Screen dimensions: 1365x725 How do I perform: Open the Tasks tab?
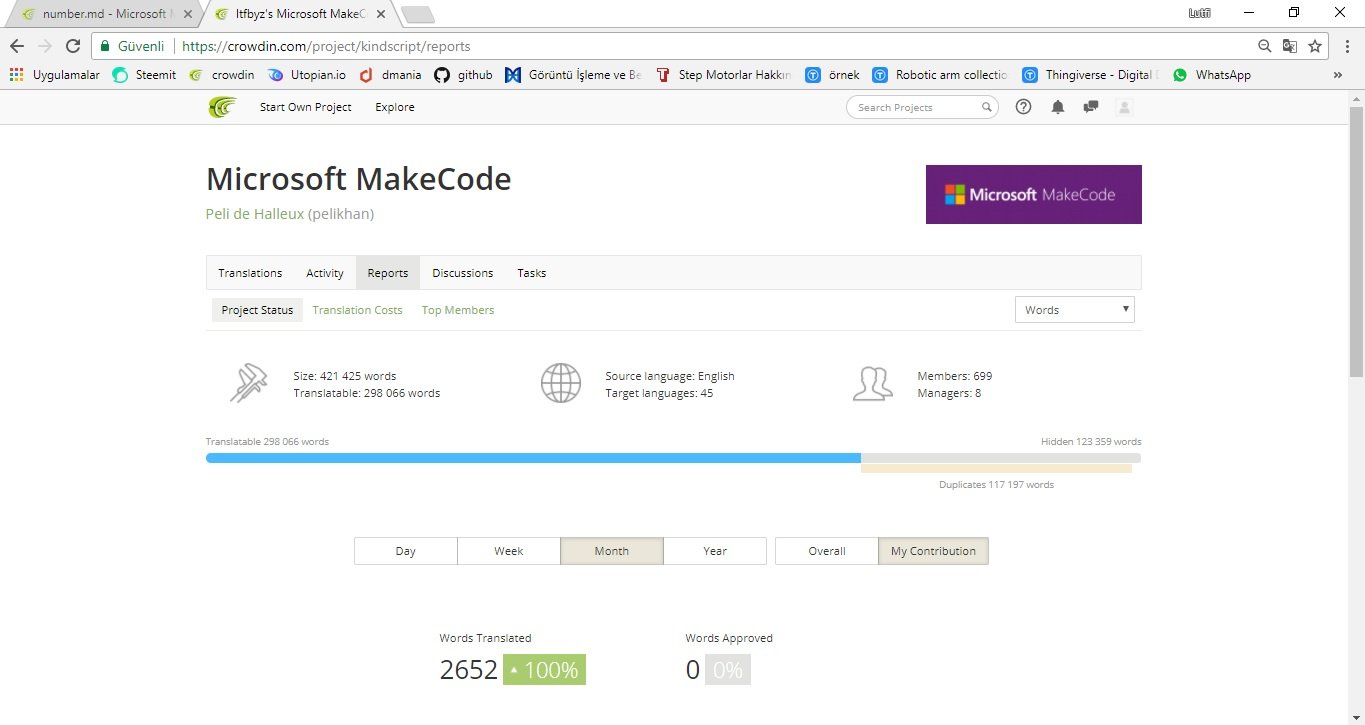[x=532, y=273]
